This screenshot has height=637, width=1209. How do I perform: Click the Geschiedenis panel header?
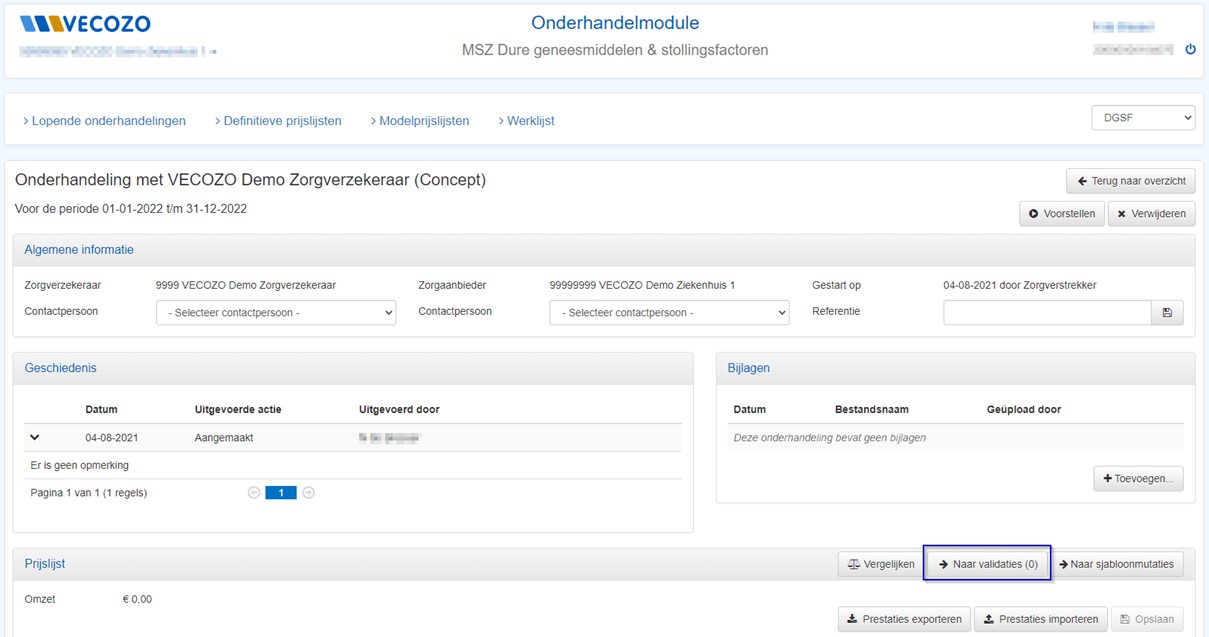pyautogui.click(x=353, y=368)
